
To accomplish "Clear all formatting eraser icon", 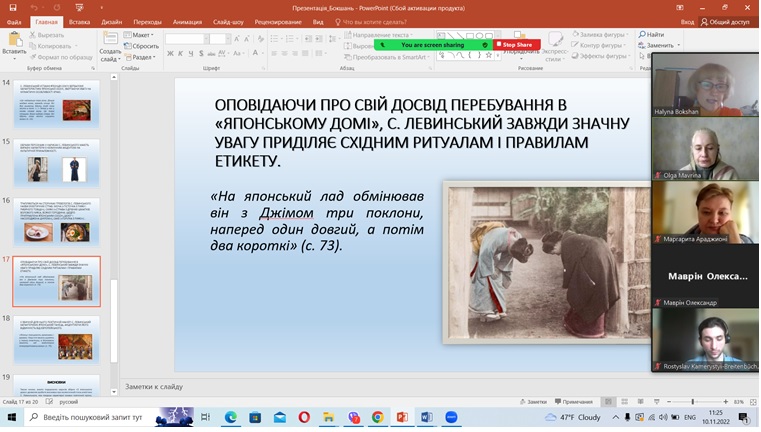I will [x=261, y=39].
